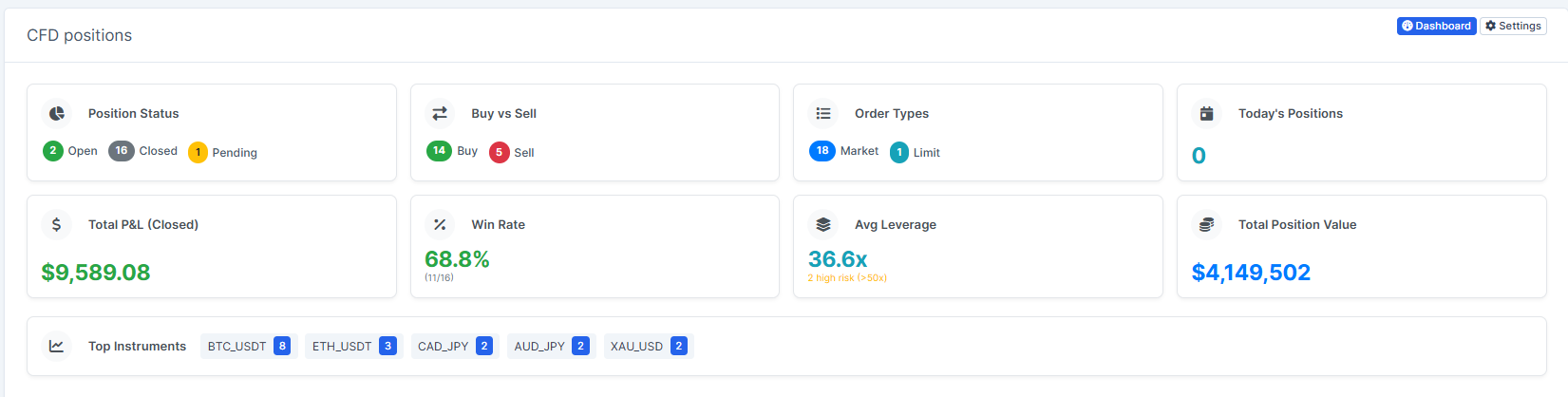1568x397 pixels.
Task: Click the Position Status pie chart icon
Action: [57, 113]
